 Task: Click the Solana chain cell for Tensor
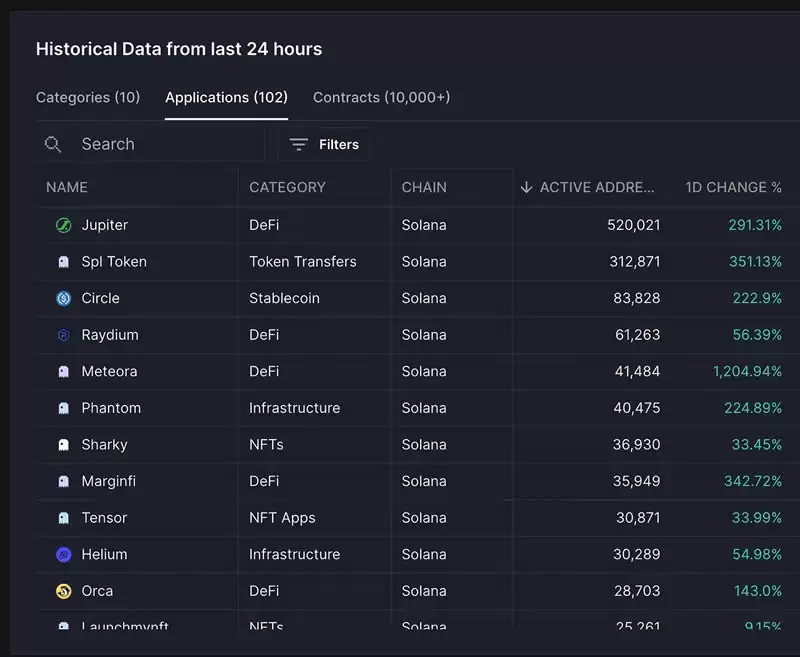click(x=424, y=518)
